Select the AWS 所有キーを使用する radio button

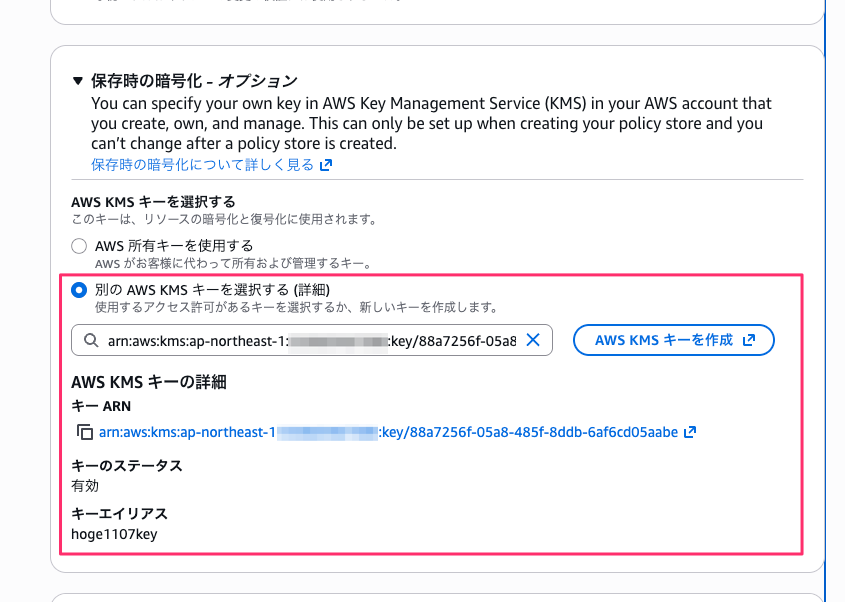[x=79, y=245]
